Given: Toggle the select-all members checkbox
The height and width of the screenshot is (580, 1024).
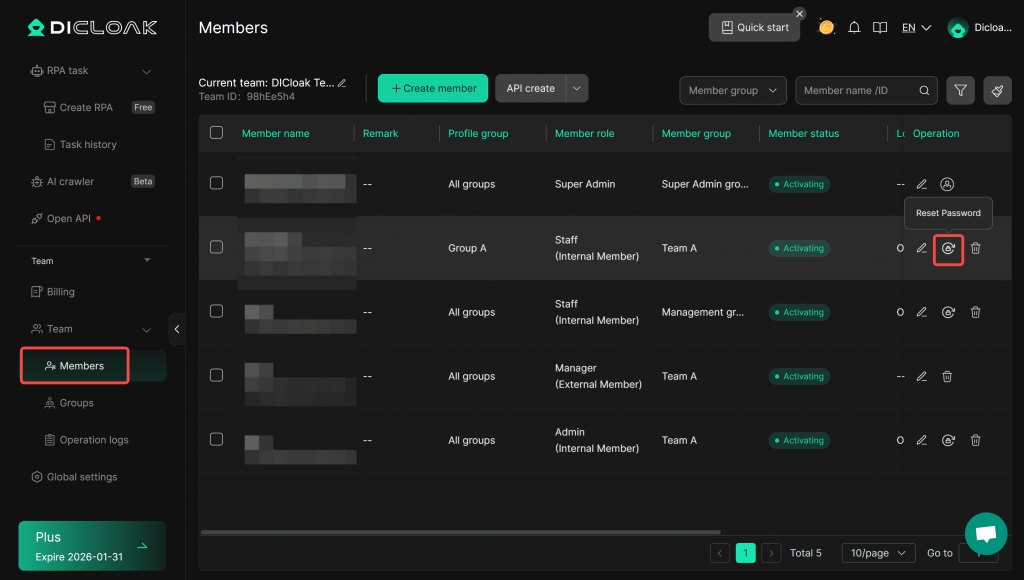Looking at the screenshot, I should (217, 133).
